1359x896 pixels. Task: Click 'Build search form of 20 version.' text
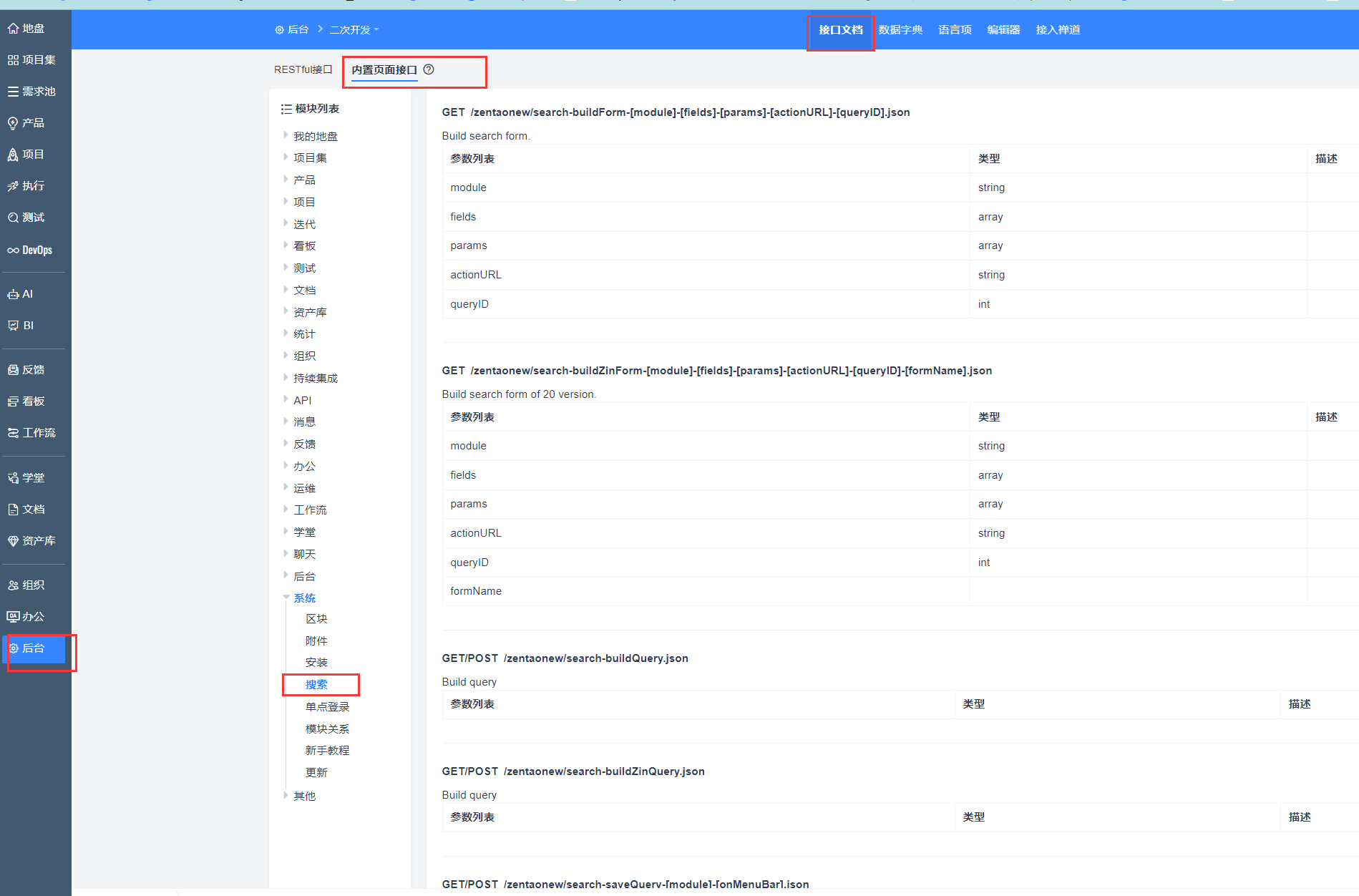[x=519, y=394]
